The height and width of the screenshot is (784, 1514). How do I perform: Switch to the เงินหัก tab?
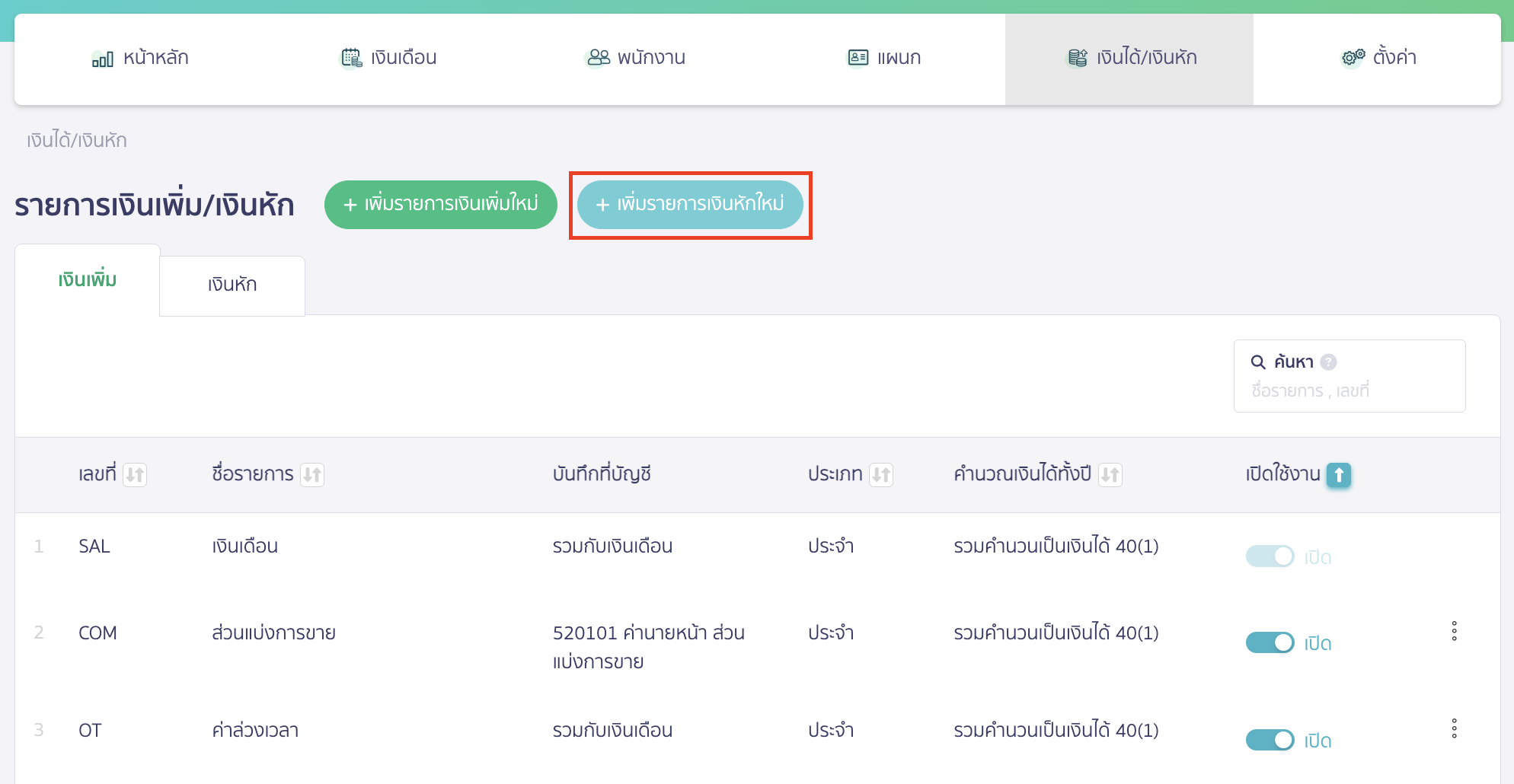click(232, 285)
